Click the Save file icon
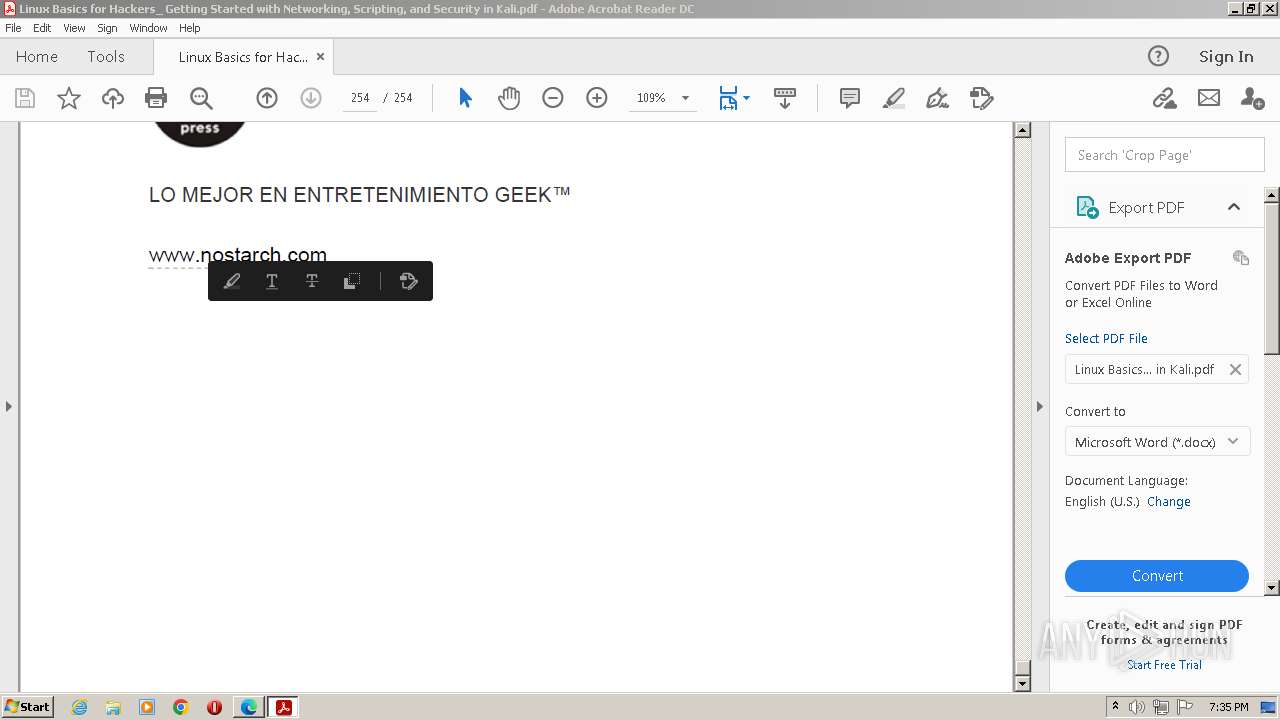Viewport: 1280px width, 720px height. [x=25, y=98]
